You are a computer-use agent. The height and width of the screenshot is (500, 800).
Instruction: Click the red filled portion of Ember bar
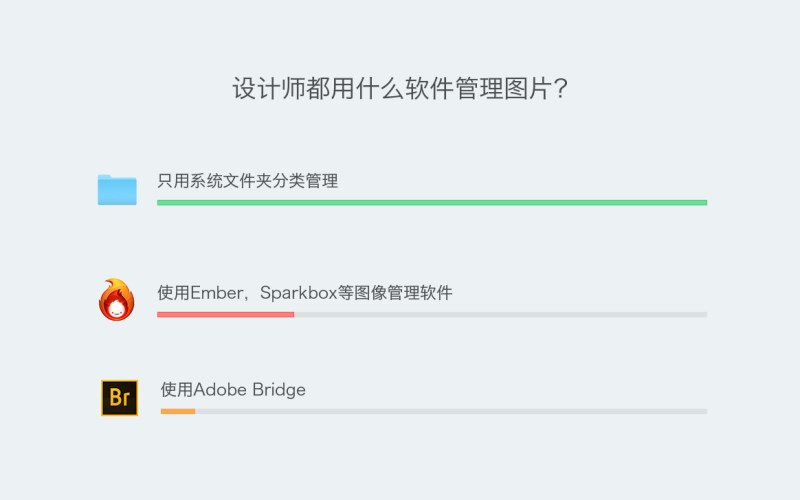pyautogui.click(x=225, y=314)
